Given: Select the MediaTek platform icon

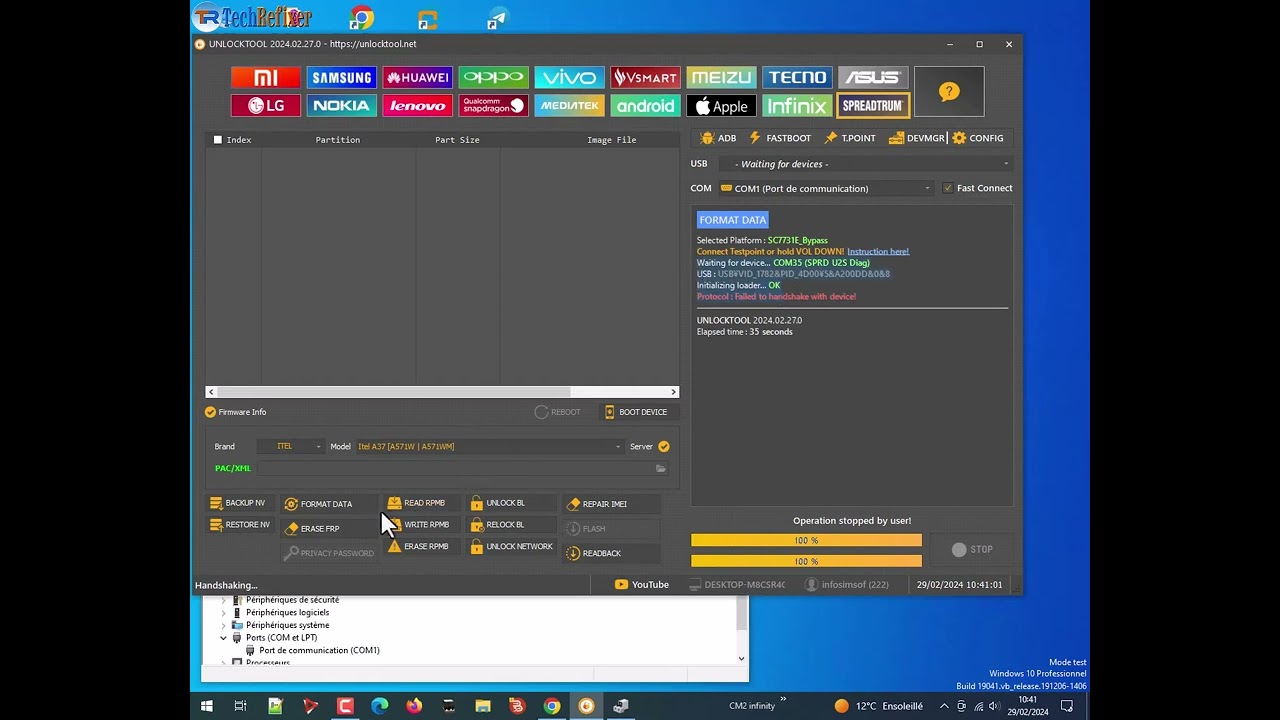Looking at the screenshot, I should [569, 106].
